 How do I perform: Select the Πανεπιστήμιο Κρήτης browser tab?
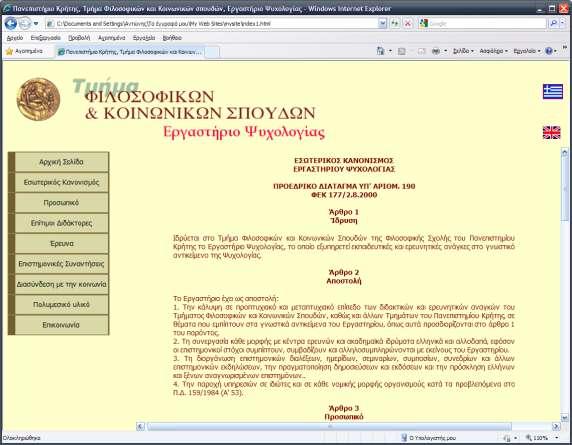click(130, 52)
